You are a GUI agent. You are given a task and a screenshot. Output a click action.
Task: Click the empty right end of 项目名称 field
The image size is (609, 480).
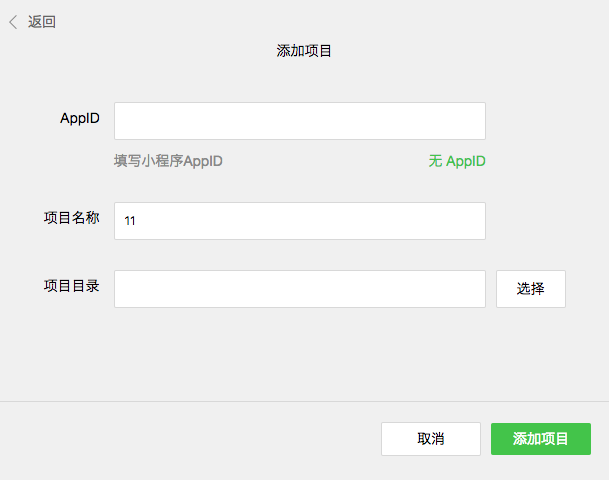[x=470, y=221]
